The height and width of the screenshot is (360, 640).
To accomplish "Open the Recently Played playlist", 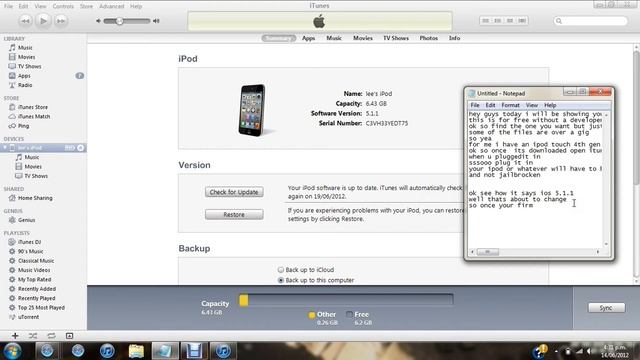I will coord(36,298).
